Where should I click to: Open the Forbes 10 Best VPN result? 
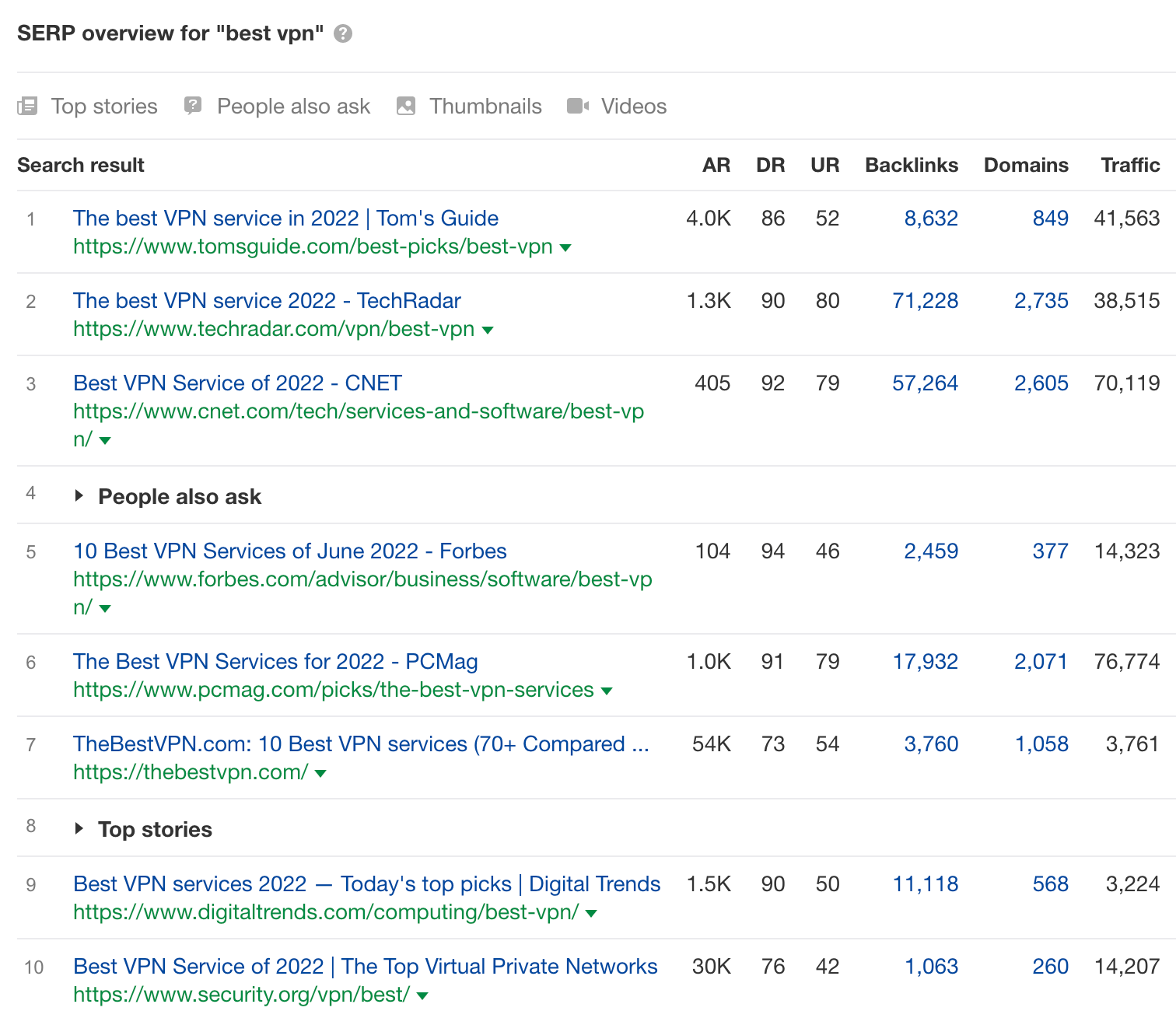click(x=289, y=551)
